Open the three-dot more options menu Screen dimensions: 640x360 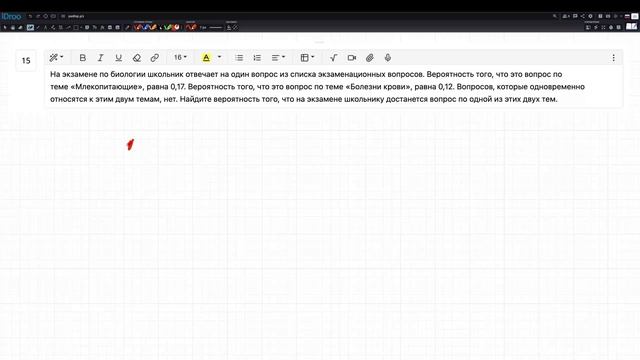tap(613, 58)
